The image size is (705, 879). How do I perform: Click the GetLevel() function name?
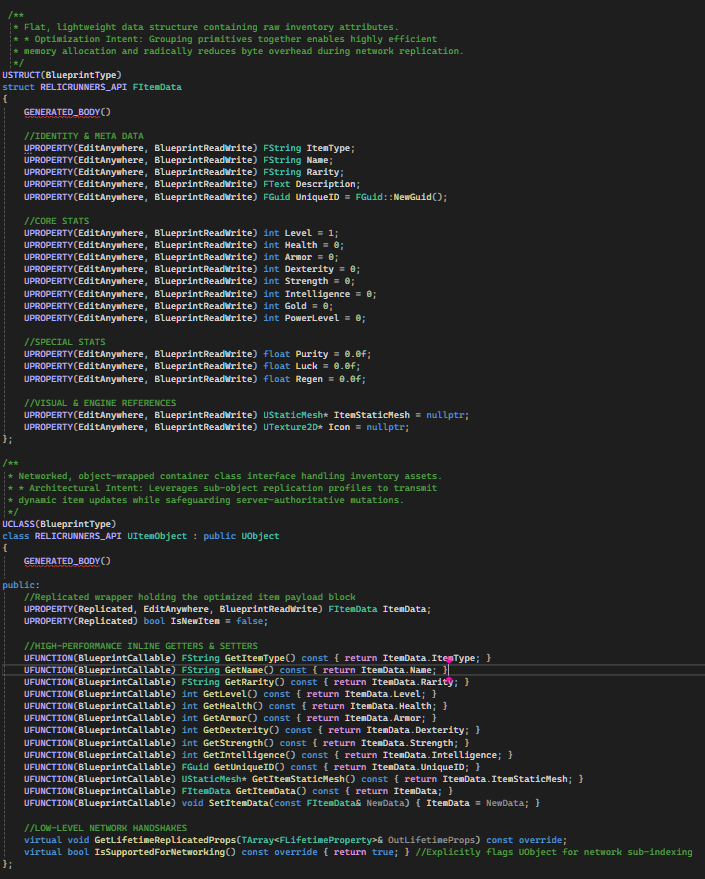tap(230, 694)
